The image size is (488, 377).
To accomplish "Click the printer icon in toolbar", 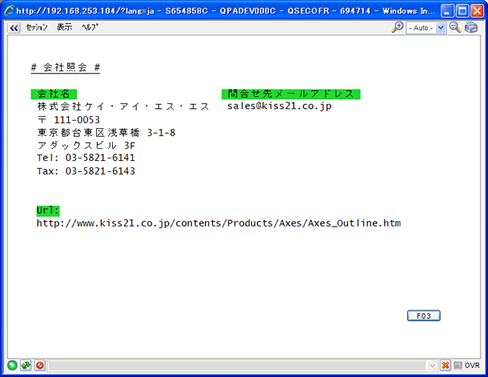I will [471, 27].
